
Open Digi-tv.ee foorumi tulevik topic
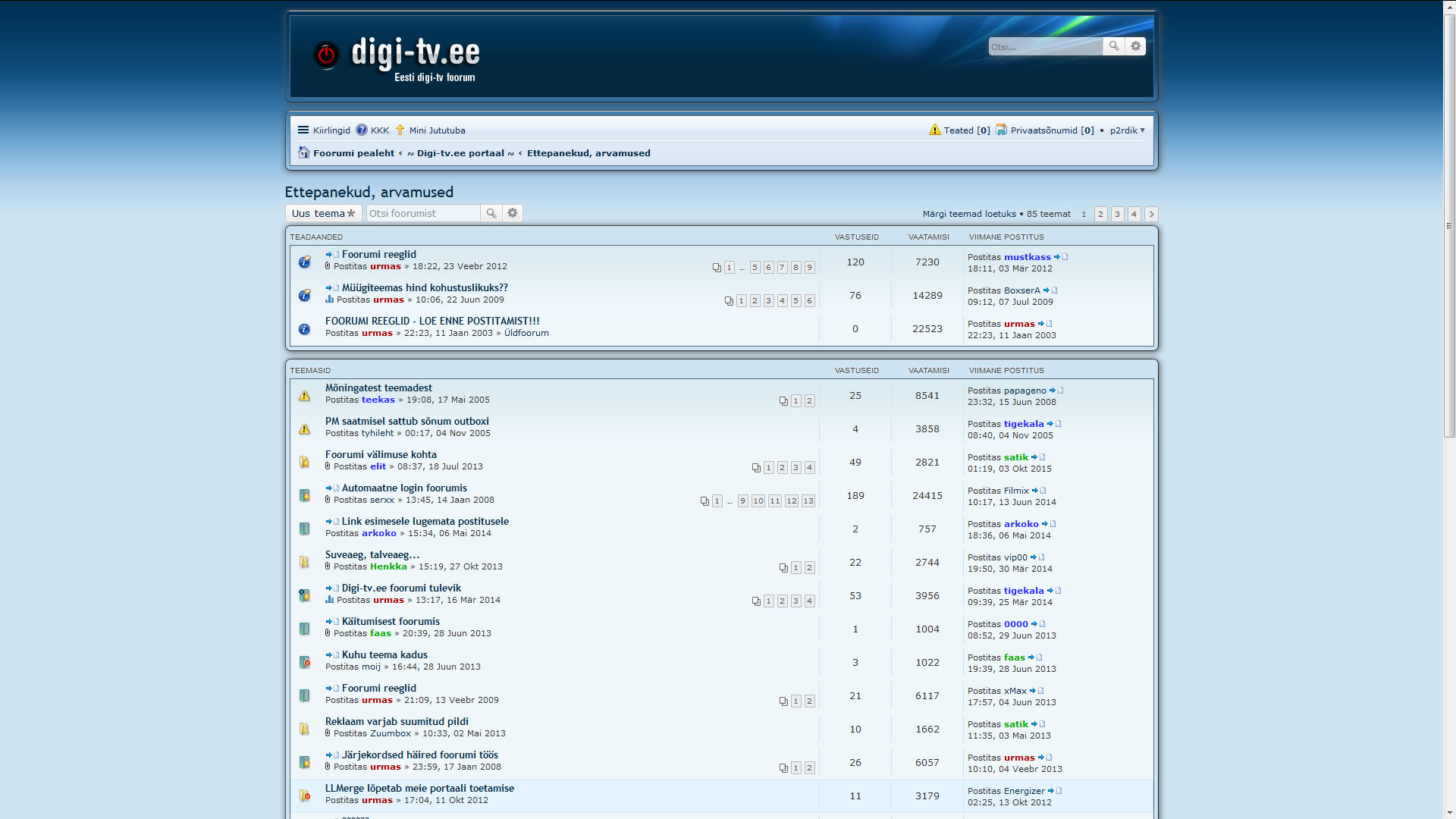pos(401,588)
